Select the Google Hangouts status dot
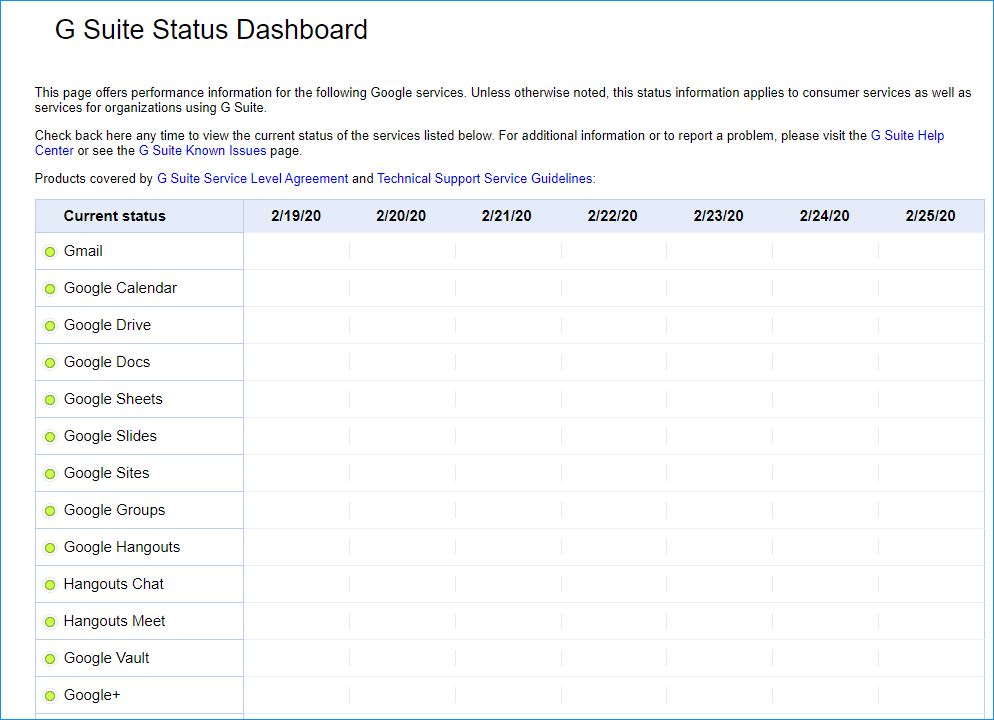This screenshot has height=720, width=994. (50, 548)
